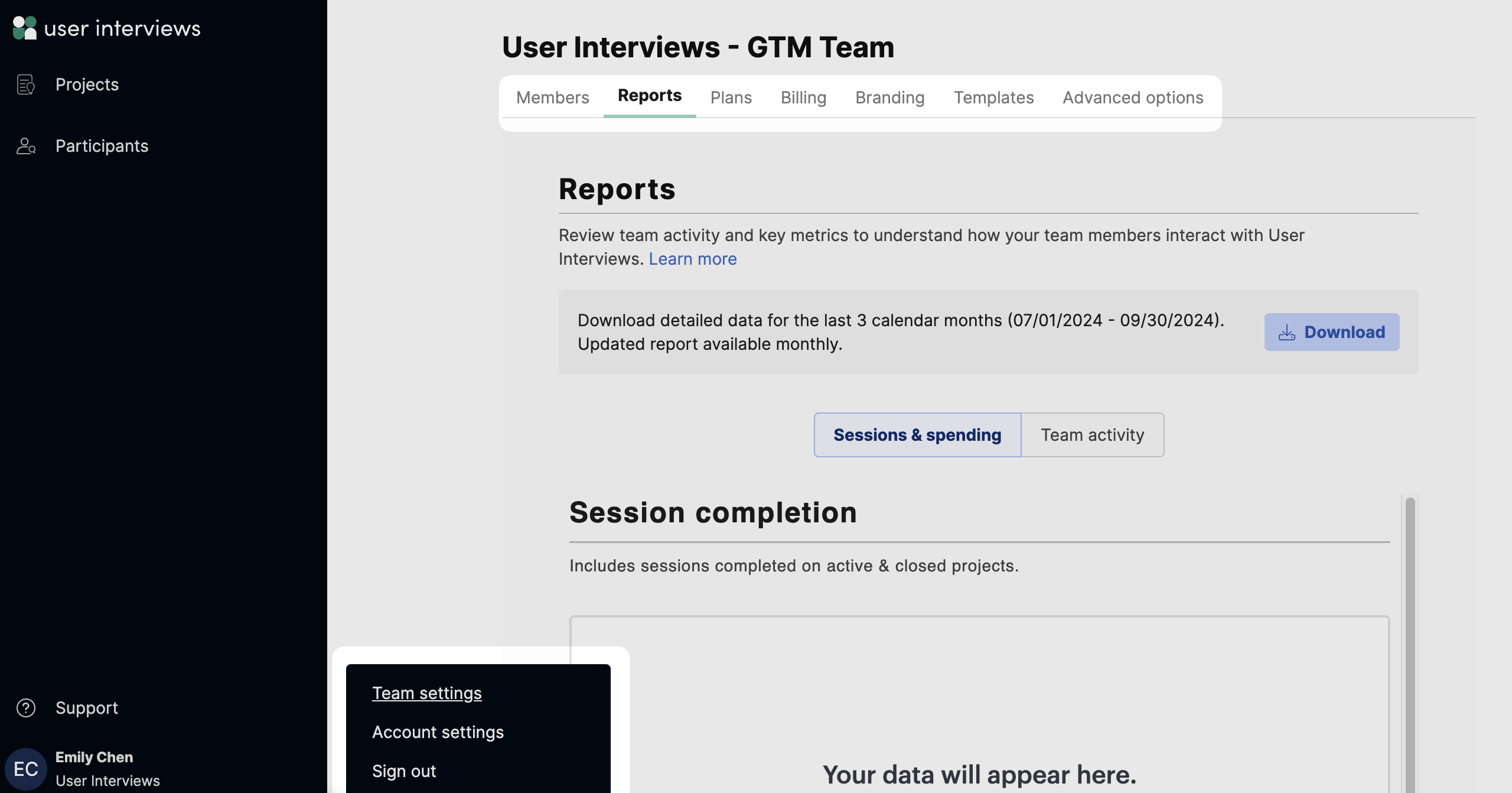Screen dimensions: 1512x793
Task: Click the User Interviews label under Emily Chen
Action: tap(107, 781)
